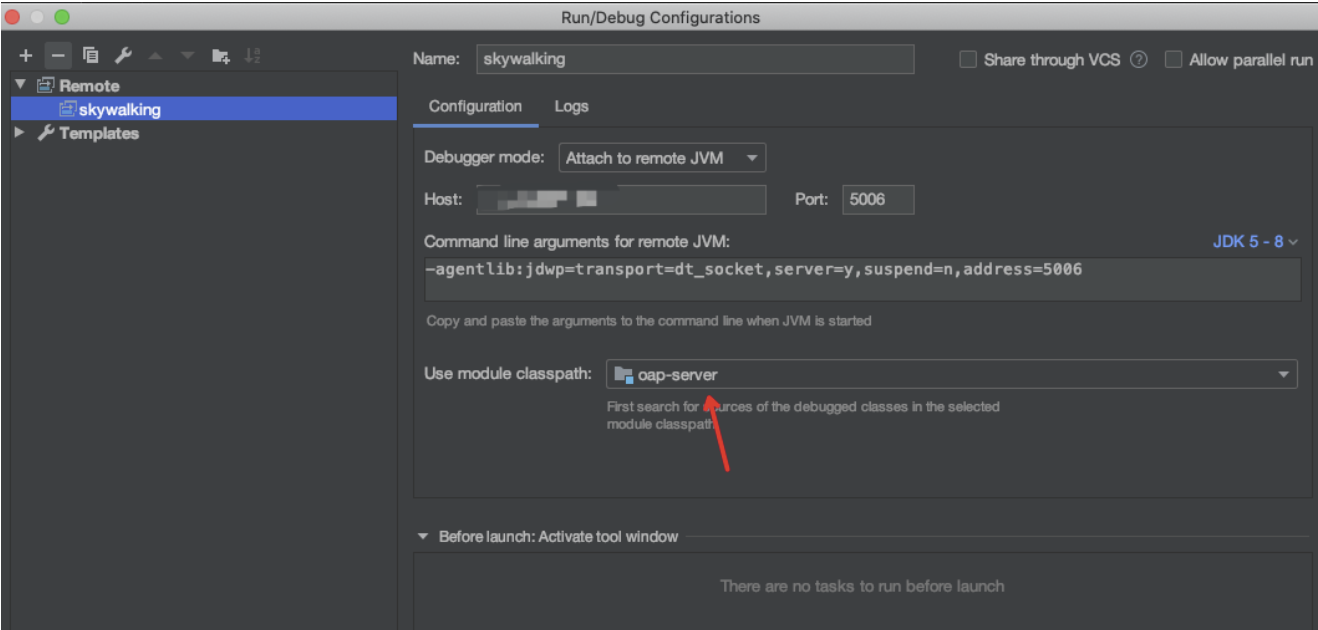The width and height of the screenshot is (1318, 630).
Task: Click the Port input field
Action: click(x=877, y=199)
